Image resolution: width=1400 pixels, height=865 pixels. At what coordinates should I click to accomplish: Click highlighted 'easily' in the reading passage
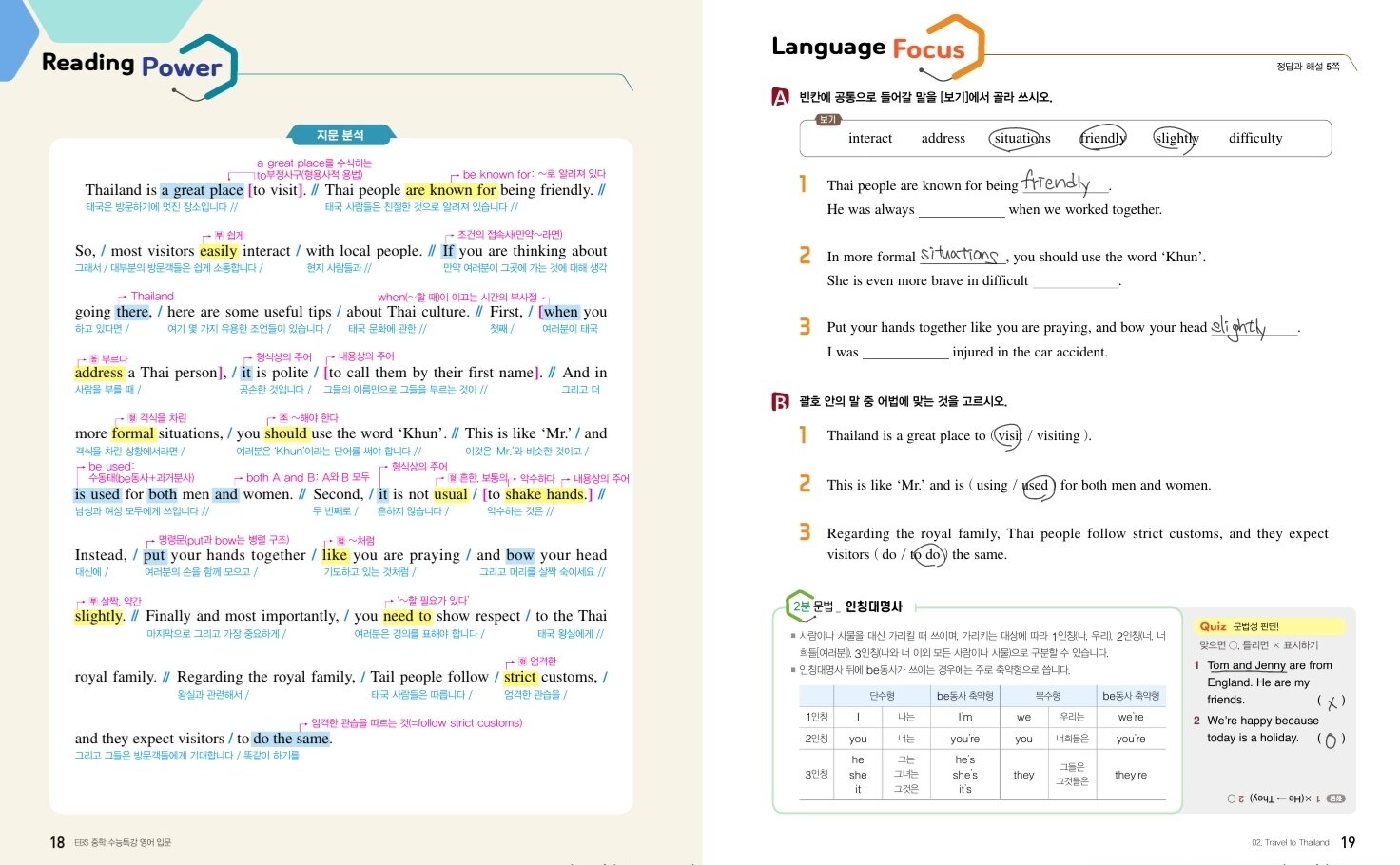[x=218, y=251]
